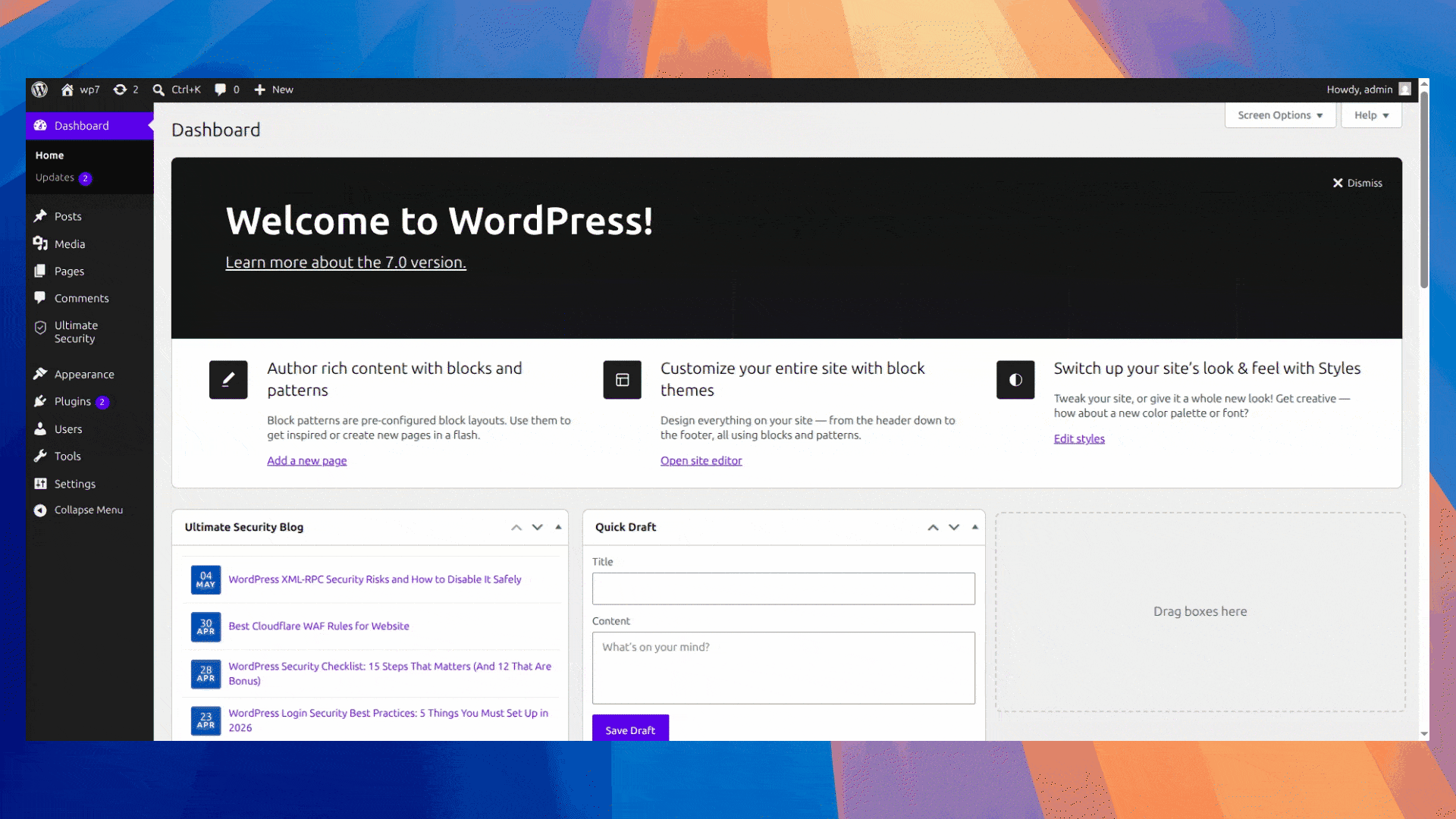
Task: Click the Plugins plug icon
Action: click(40, 401)
